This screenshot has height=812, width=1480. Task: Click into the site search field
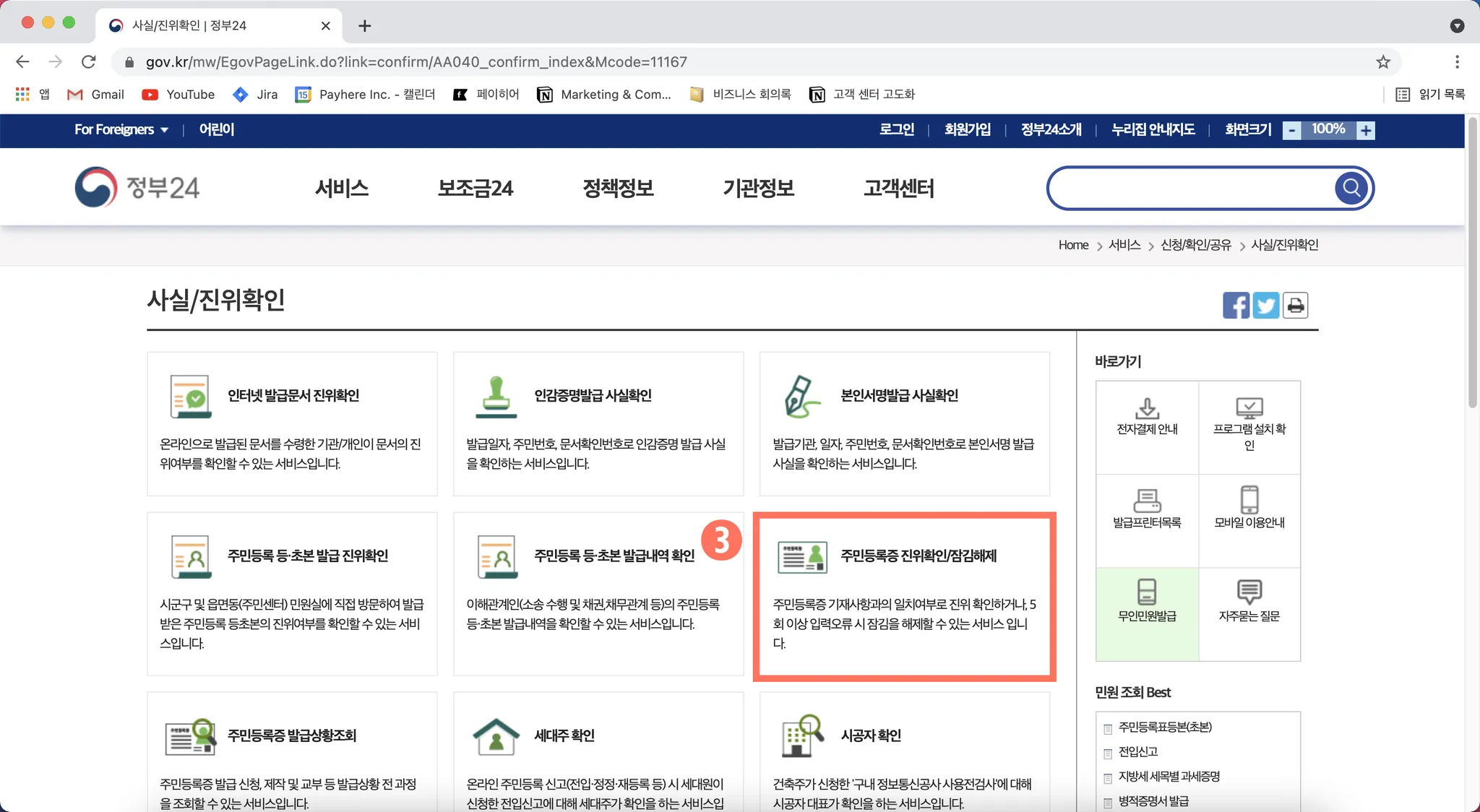(1191, 189)
